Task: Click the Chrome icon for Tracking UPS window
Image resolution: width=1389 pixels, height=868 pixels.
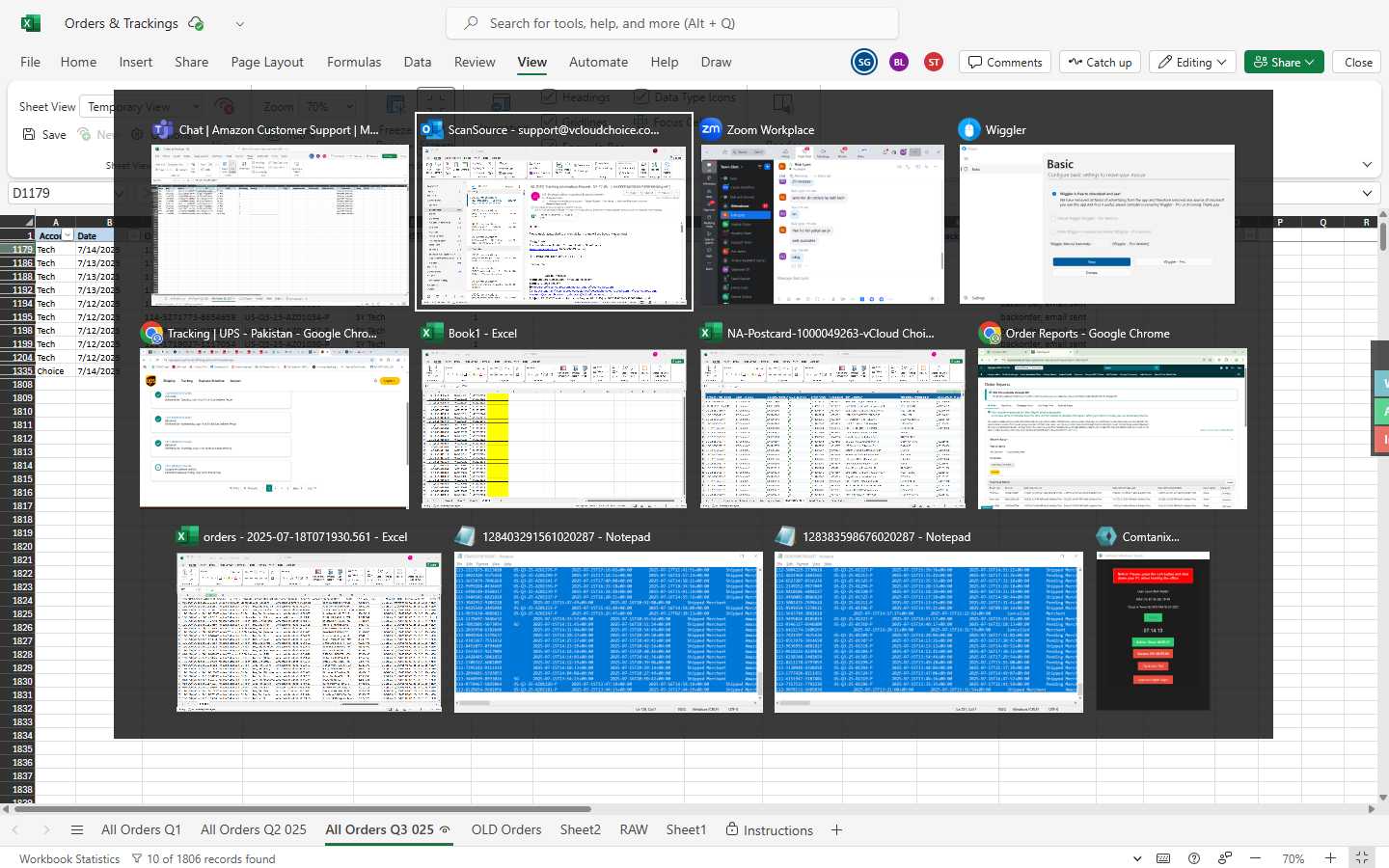Action: [x=151, y=333]
